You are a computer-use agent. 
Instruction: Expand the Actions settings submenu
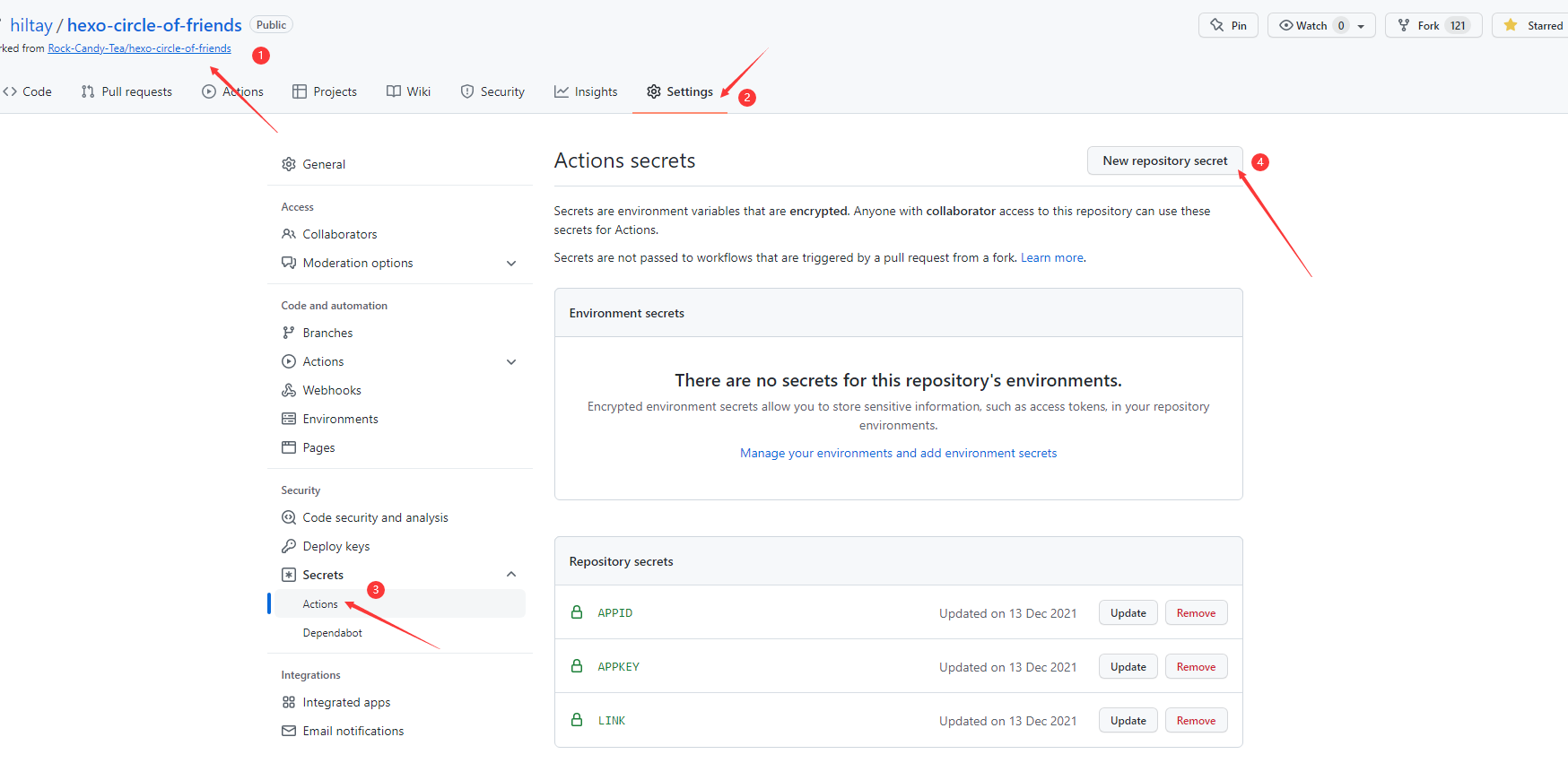click(x=511, y=361)
